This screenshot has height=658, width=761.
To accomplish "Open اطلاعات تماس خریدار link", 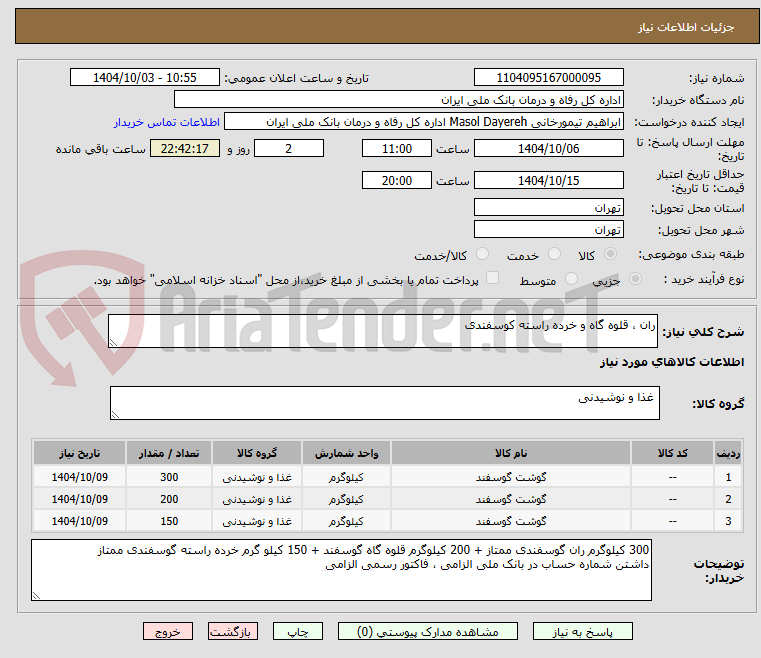I will coord(166,122).
